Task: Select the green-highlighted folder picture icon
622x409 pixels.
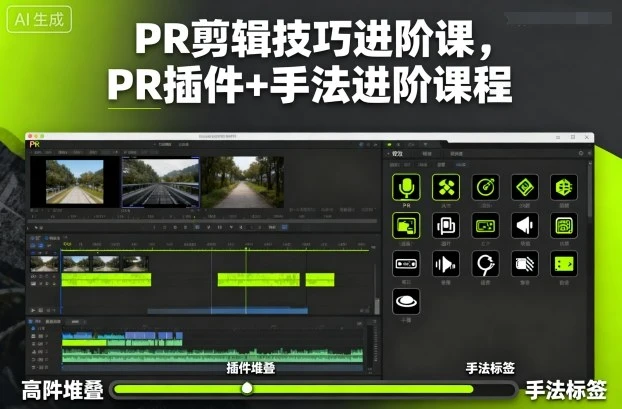Action: 406,226
